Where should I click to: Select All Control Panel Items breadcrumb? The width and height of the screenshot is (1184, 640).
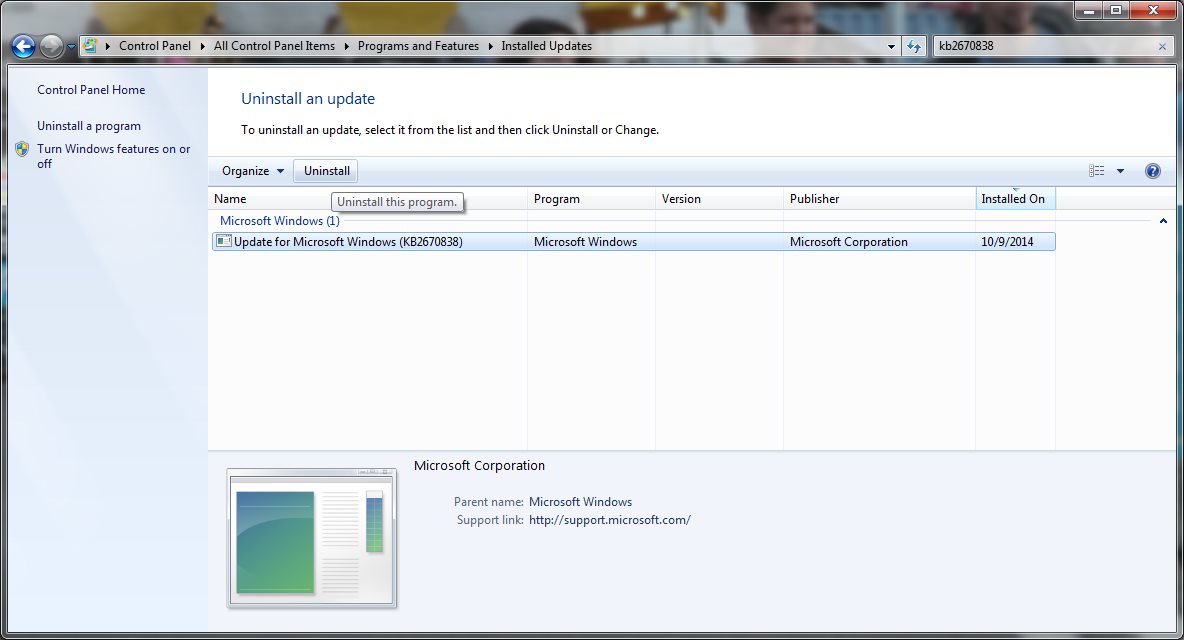click(x=274, y=46)
